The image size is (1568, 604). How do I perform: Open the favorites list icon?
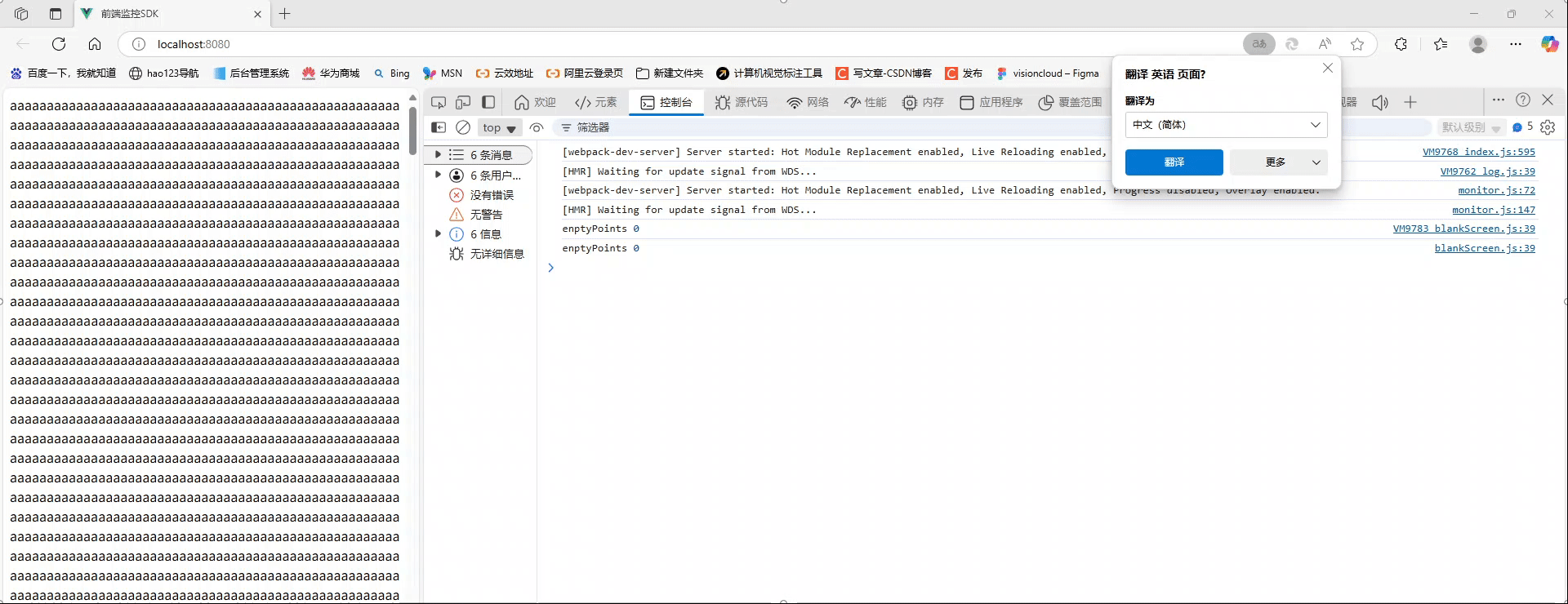[1441, 44]
